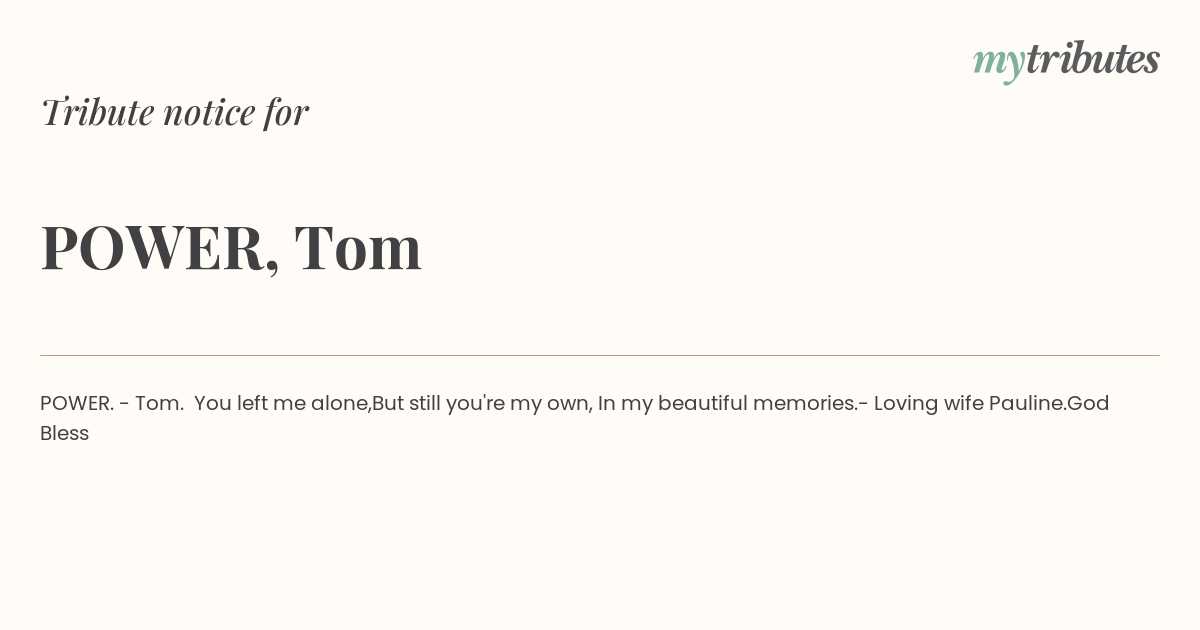Viewport: 1200px width, 630px height.
Task: Click the green "my" in the logo
Action: (x=998, y=64)
